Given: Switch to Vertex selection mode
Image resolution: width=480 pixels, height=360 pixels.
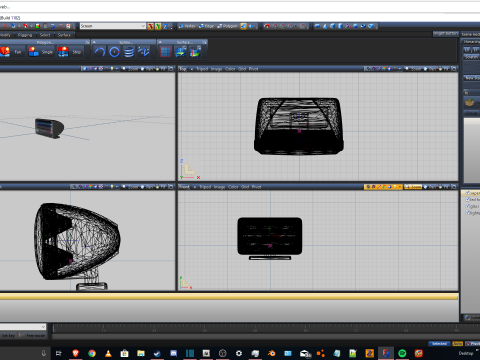Looking at the screenshot, I should pyautogui.click(x=187, y=26).
